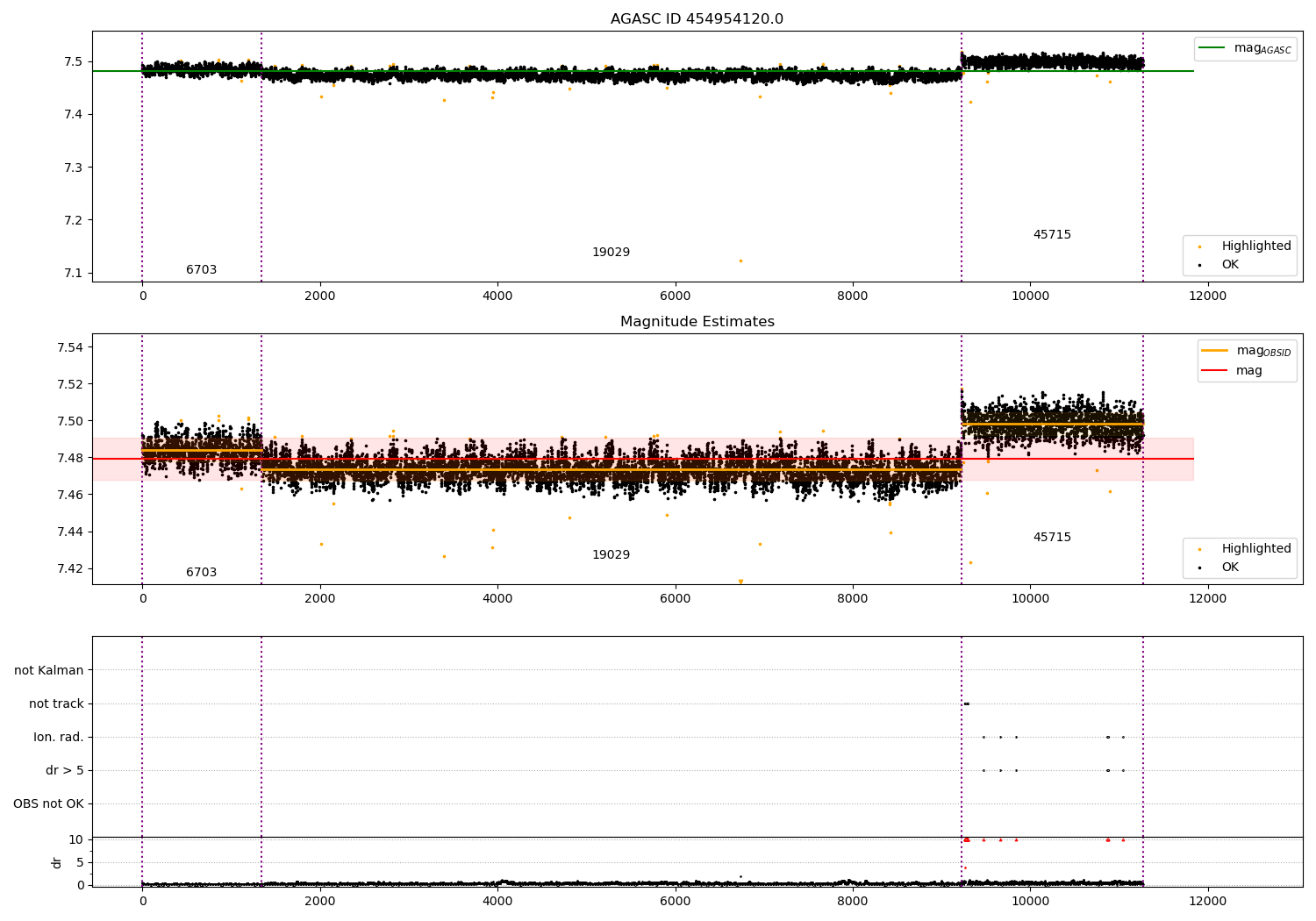The width and height of the screenshot is (1316, 921).
Task: Click the rotated "dr" axis label
Action: coord(57,862)
